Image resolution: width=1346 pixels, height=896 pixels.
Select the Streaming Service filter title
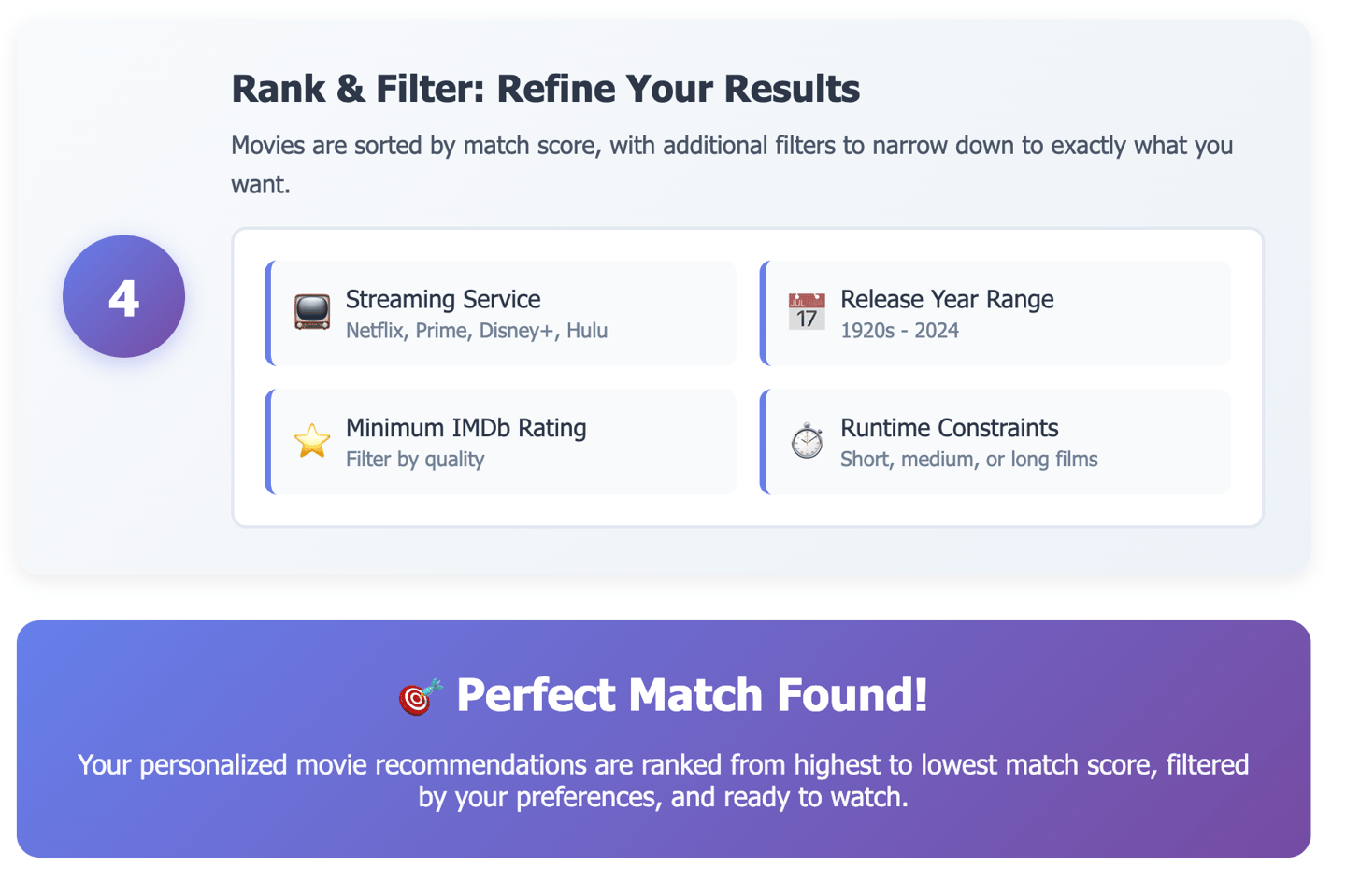[x=443, y=299]
